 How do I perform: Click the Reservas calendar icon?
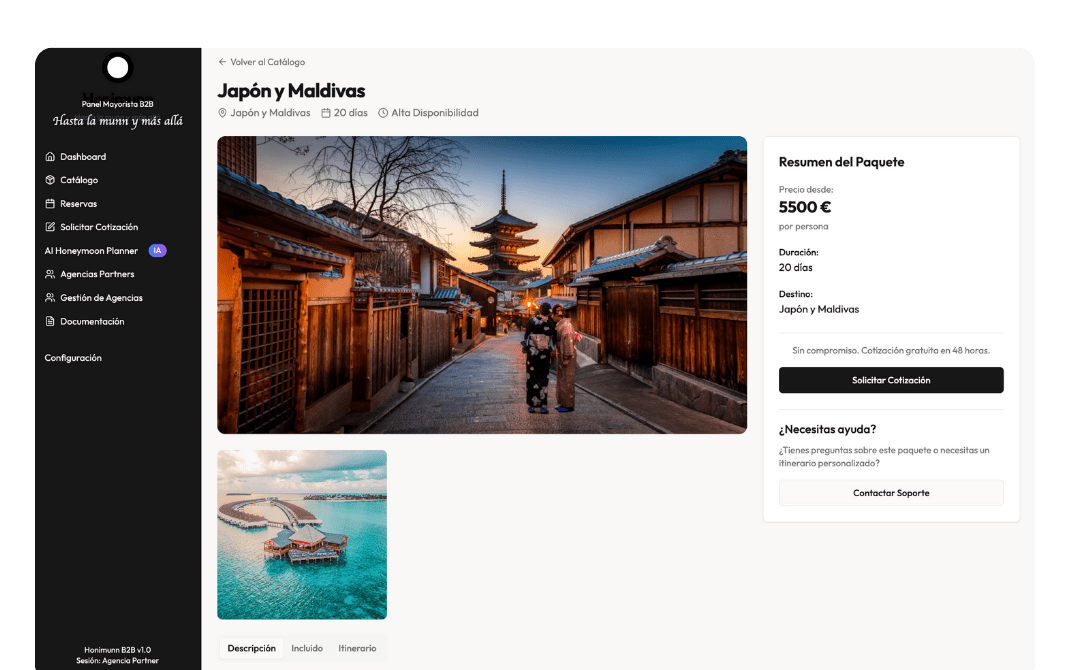coord(50,204)
